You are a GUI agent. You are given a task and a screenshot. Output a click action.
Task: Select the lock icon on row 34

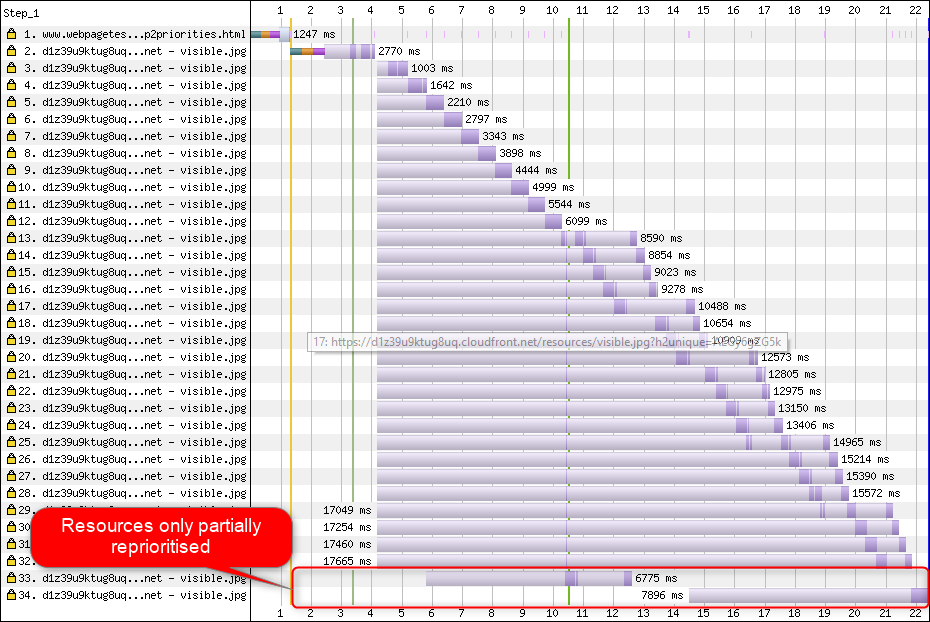tap(11, 595)
